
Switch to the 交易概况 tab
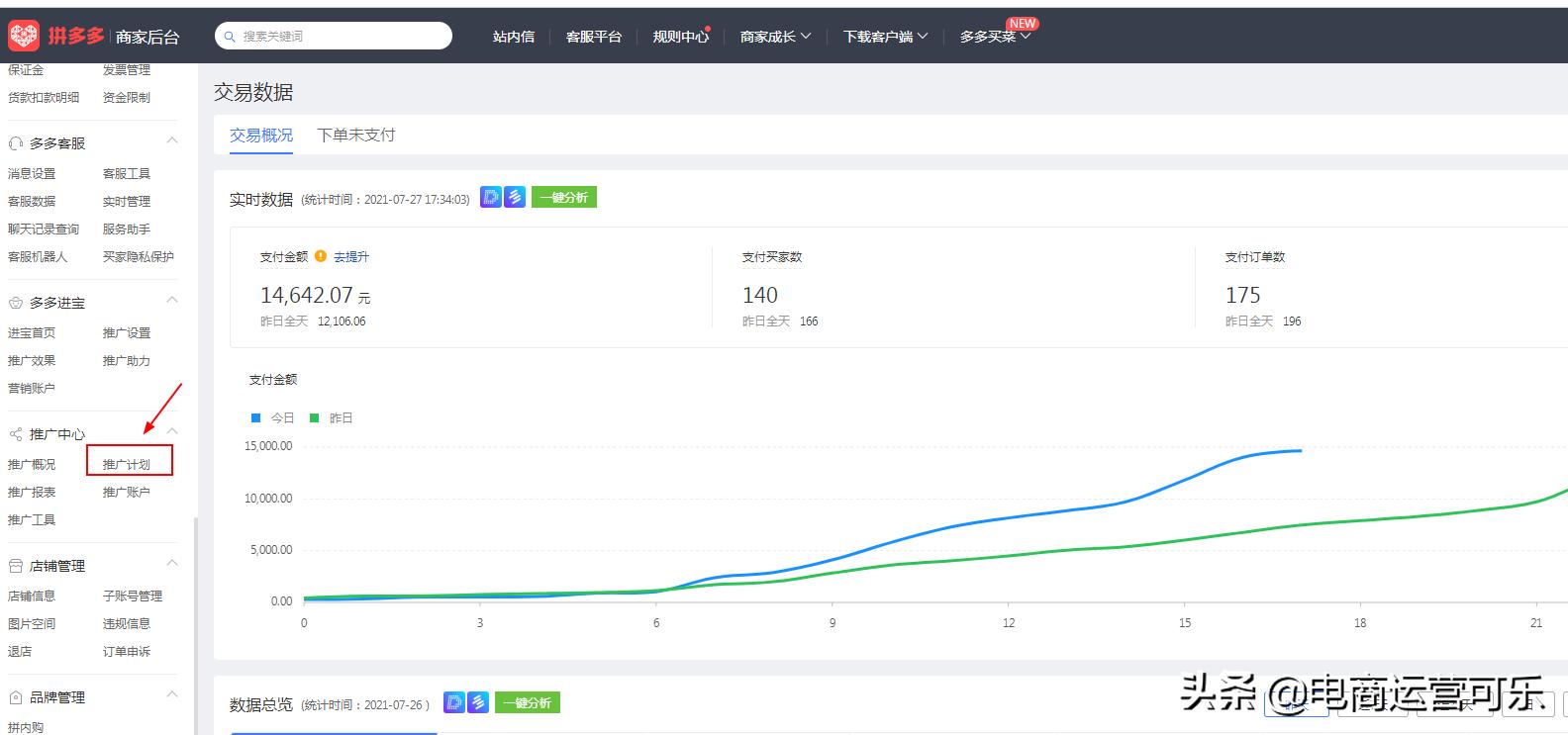(261, 136)
